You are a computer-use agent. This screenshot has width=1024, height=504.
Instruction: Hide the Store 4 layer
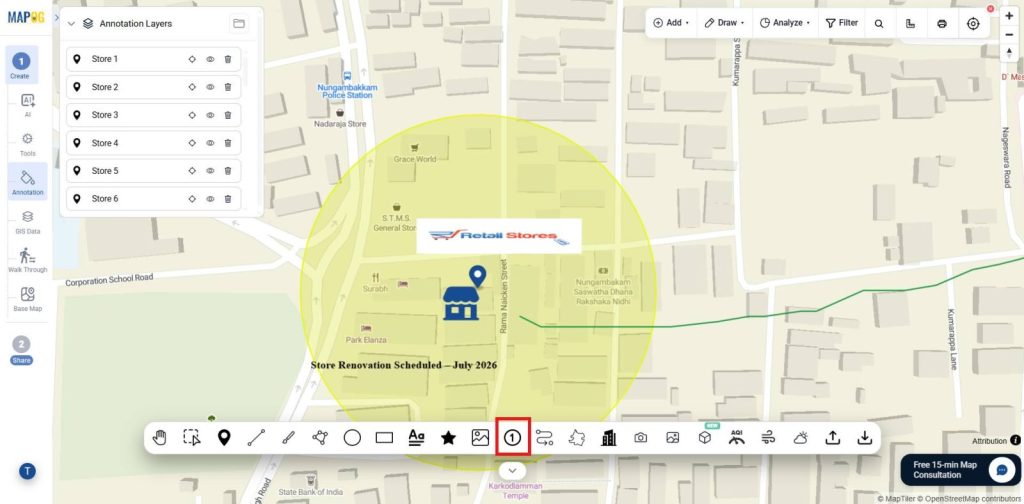coord(210,143)
